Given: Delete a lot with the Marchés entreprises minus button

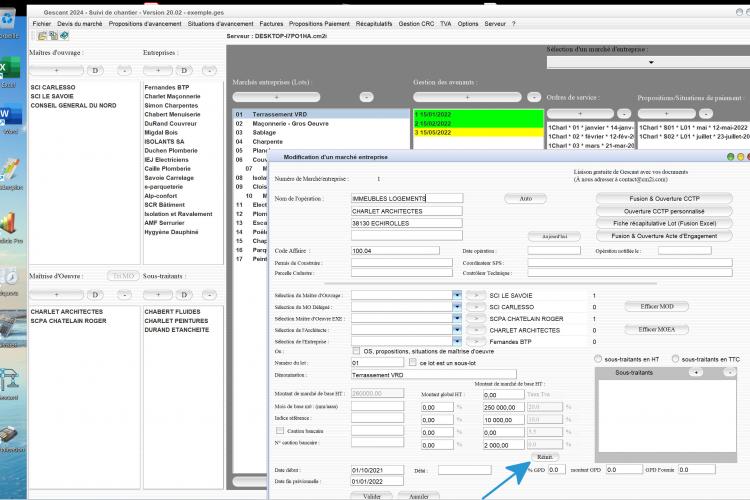Looking at the screenshot, I should click(x=366, y=97).
